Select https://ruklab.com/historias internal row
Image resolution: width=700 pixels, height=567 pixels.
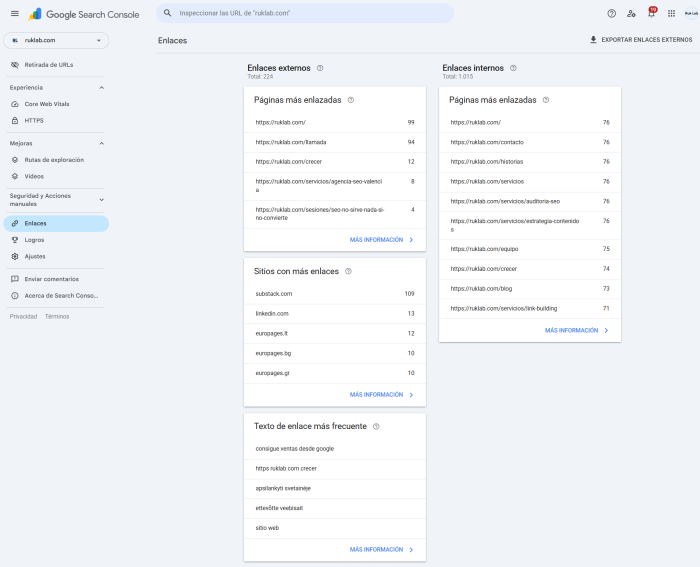(530, 162)
